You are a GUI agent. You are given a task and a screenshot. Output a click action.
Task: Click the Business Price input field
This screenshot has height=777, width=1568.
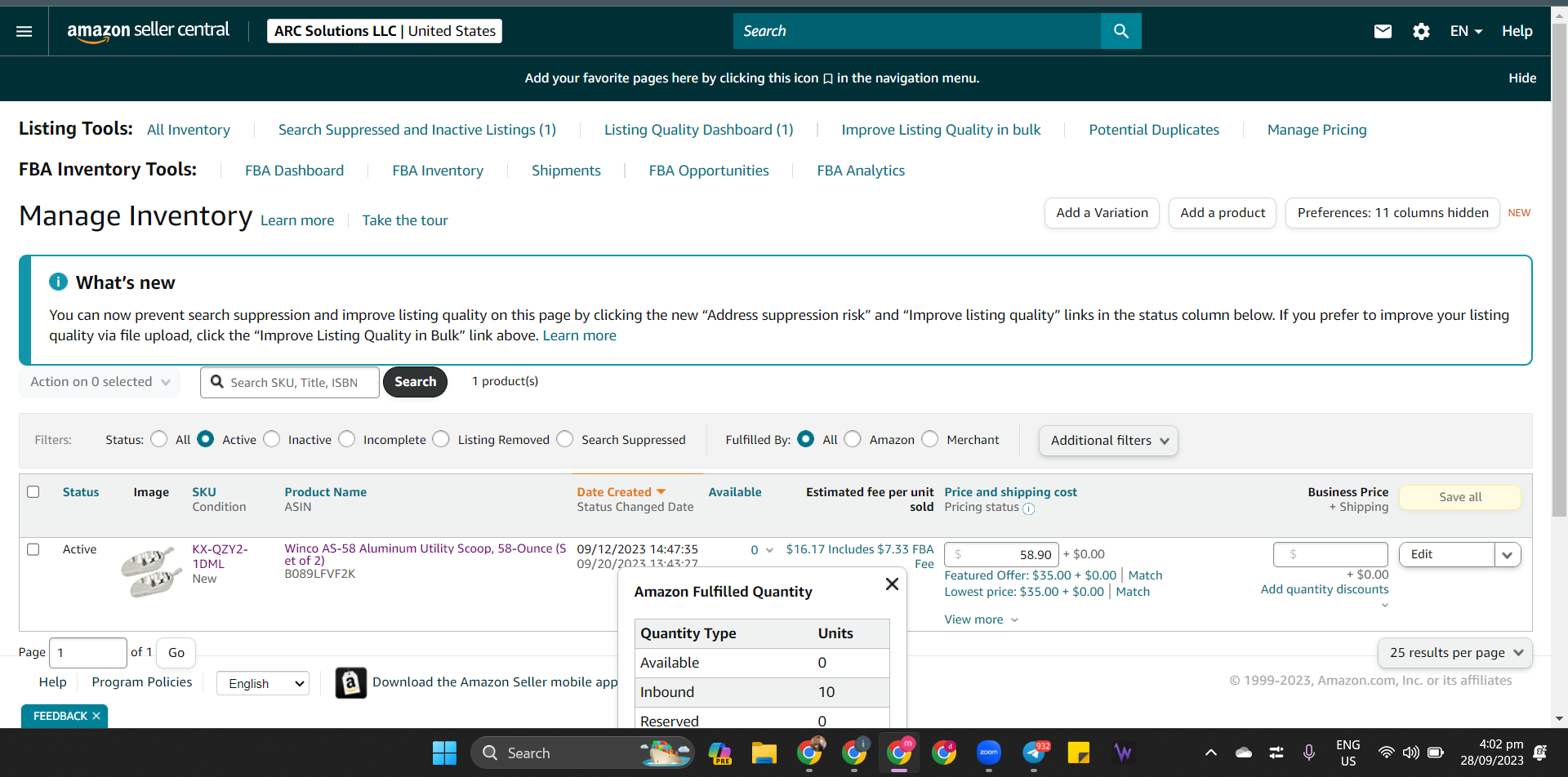[x=1330, y=555]
